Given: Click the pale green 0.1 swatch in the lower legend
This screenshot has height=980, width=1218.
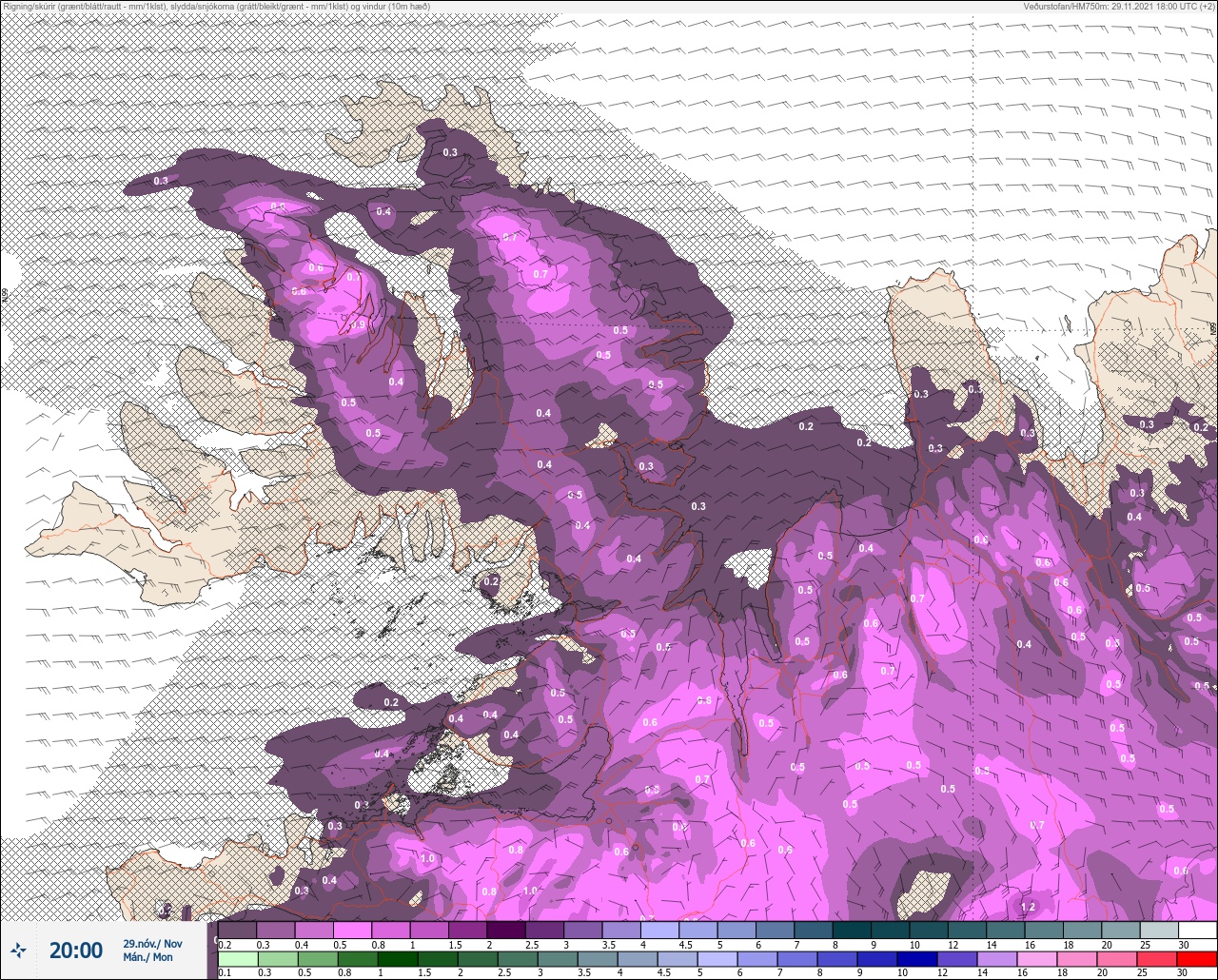Looking at the screenshot, I should pos(237,959).
